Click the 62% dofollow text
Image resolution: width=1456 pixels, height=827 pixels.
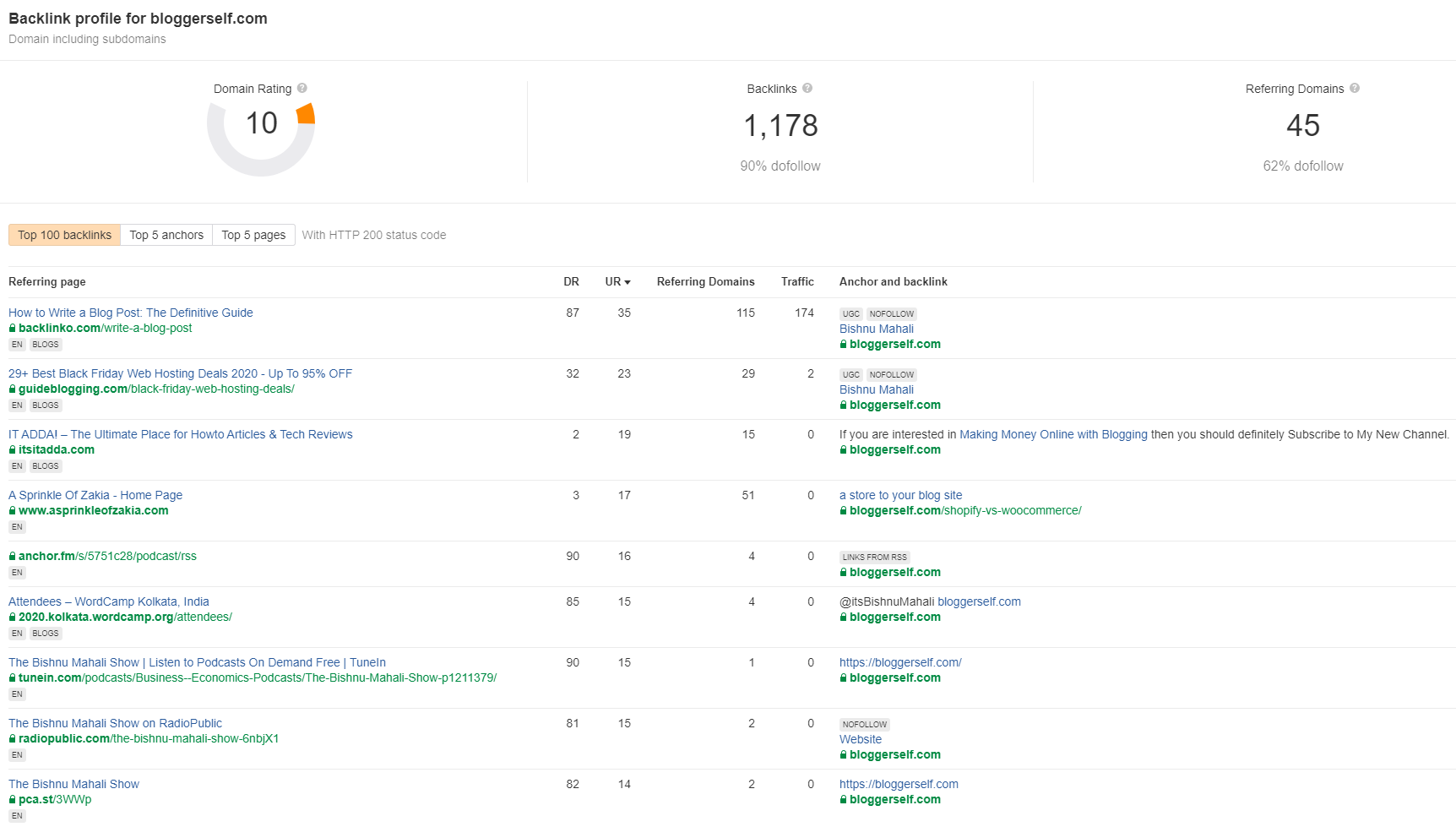click(1303, 166)
